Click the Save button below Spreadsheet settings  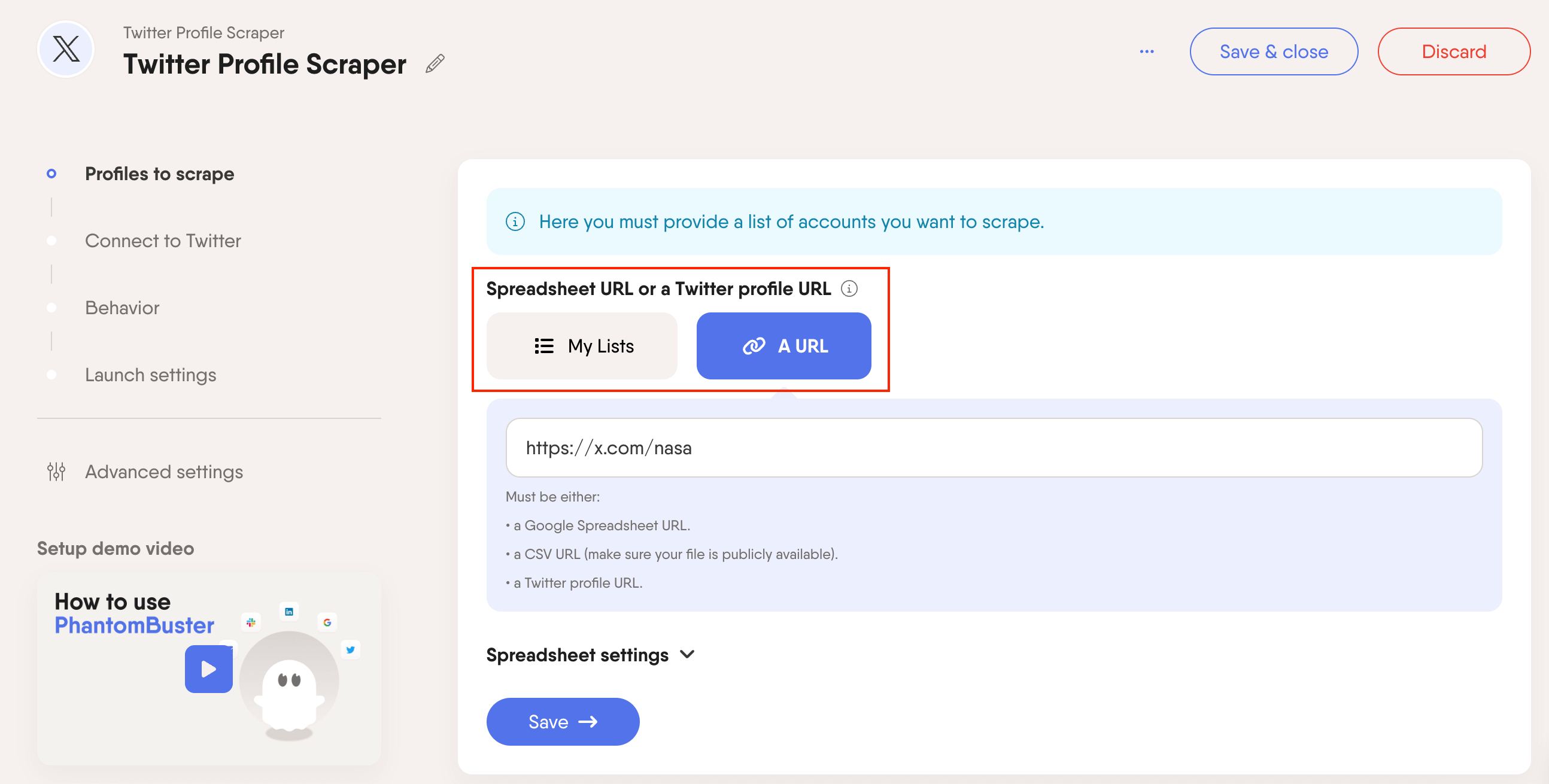click(x=562, y=722)
